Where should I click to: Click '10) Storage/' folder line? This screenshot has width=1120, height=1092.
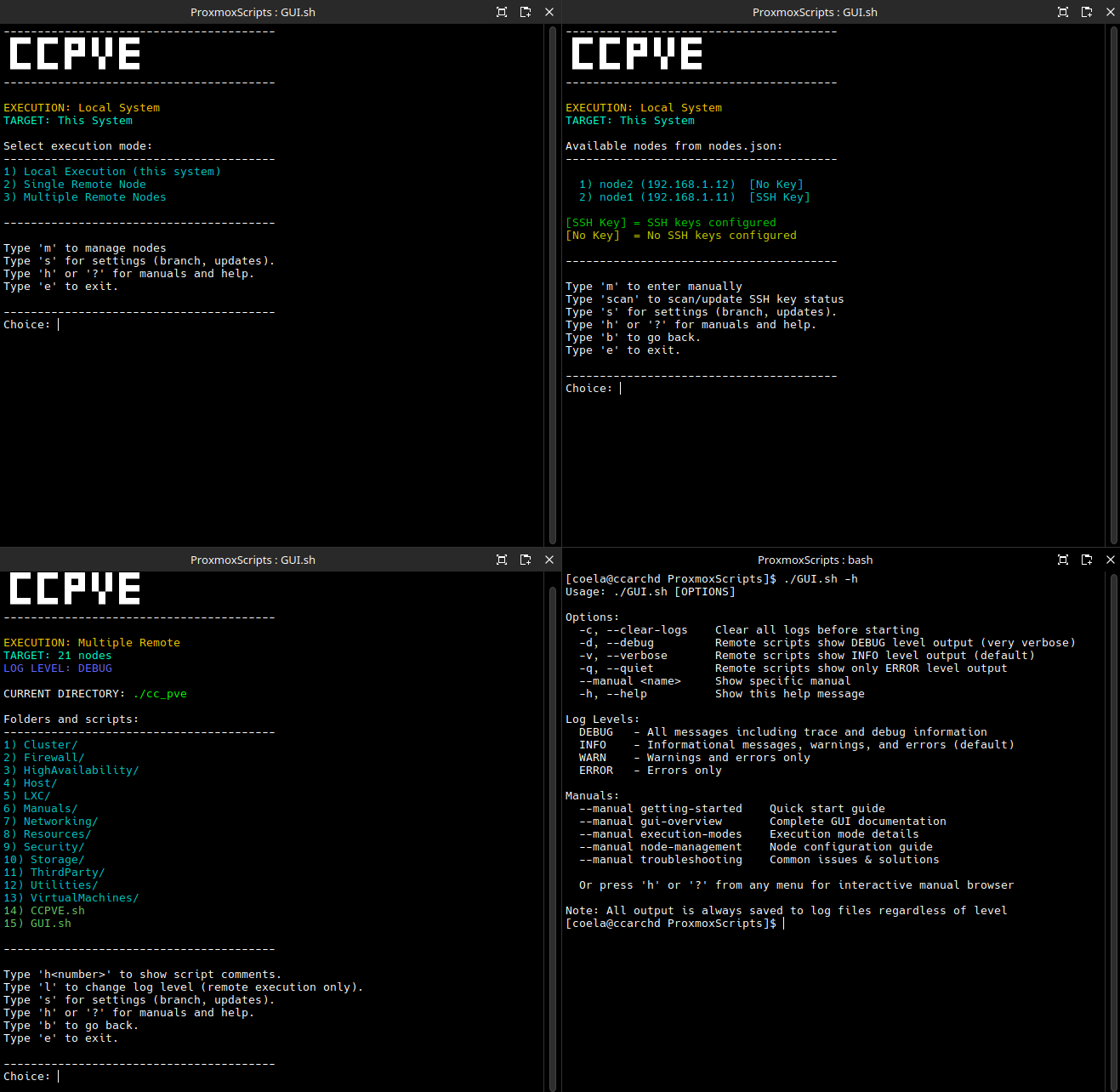point(44,860)
